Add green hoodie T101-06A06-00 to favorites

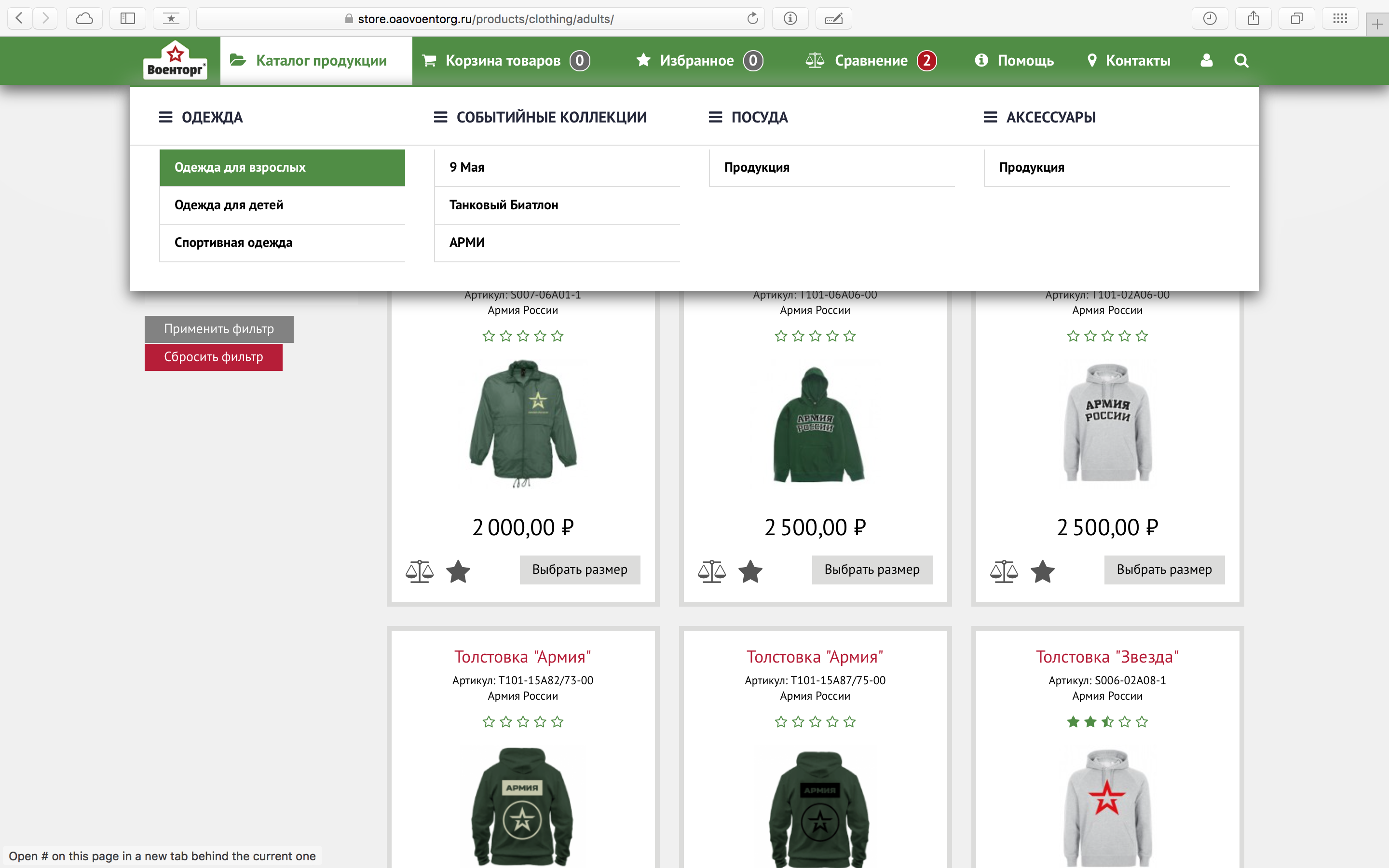pyautogui.click(x=750, y=571)
